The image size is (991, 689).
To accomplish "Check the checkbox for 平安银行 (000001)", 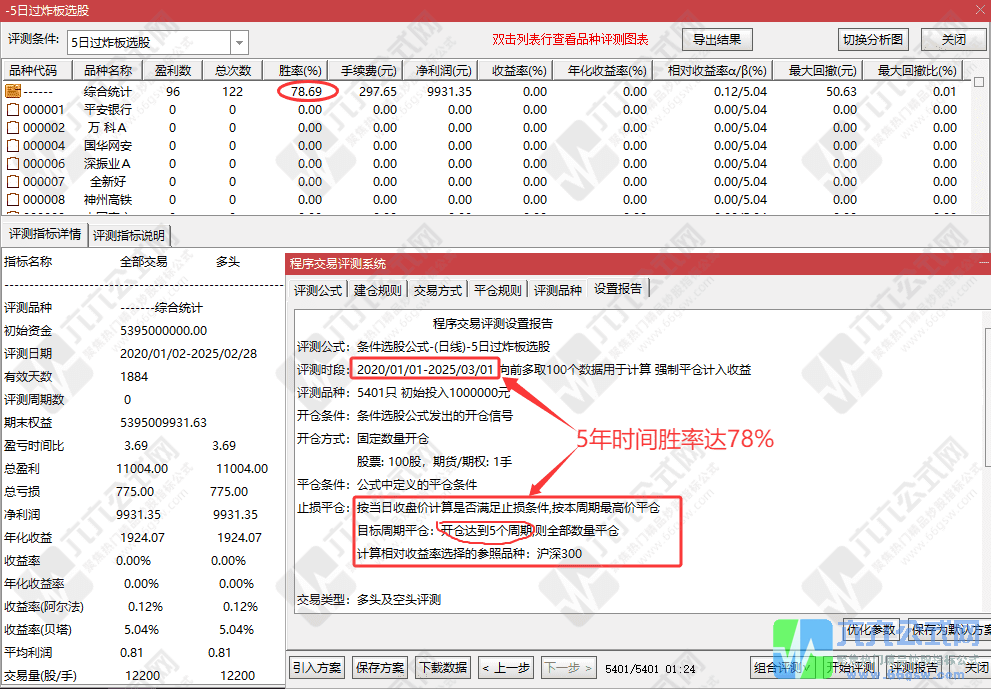I will [x=12, y=109].
